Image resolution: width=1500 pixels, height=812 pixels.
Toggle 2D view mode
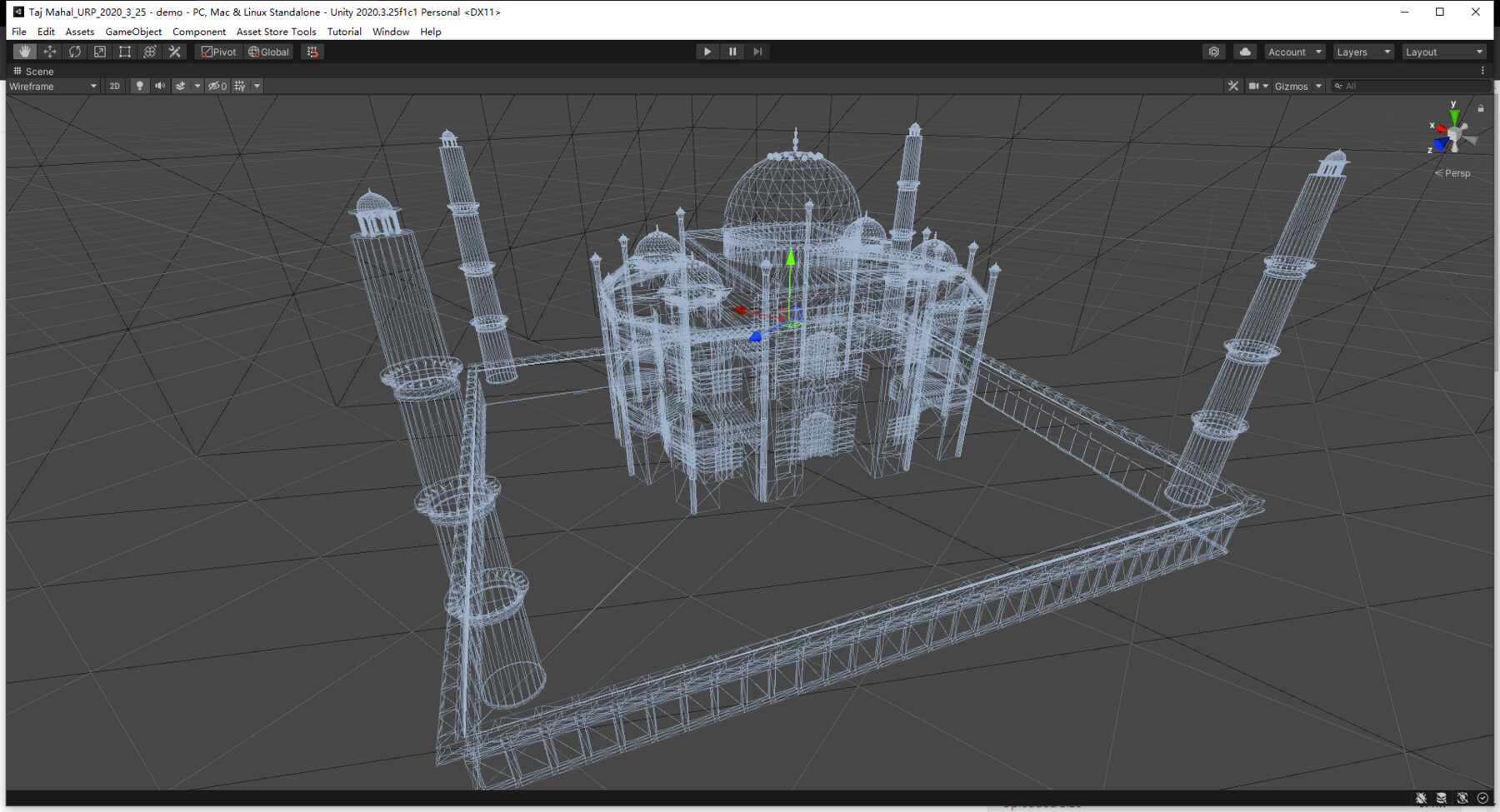coord(115,86)
